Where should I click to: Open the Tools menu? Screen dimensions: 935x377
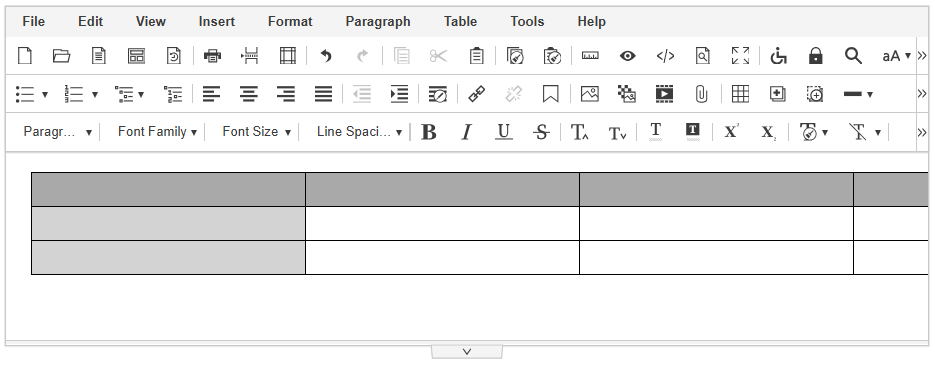(x=527, y=21)
